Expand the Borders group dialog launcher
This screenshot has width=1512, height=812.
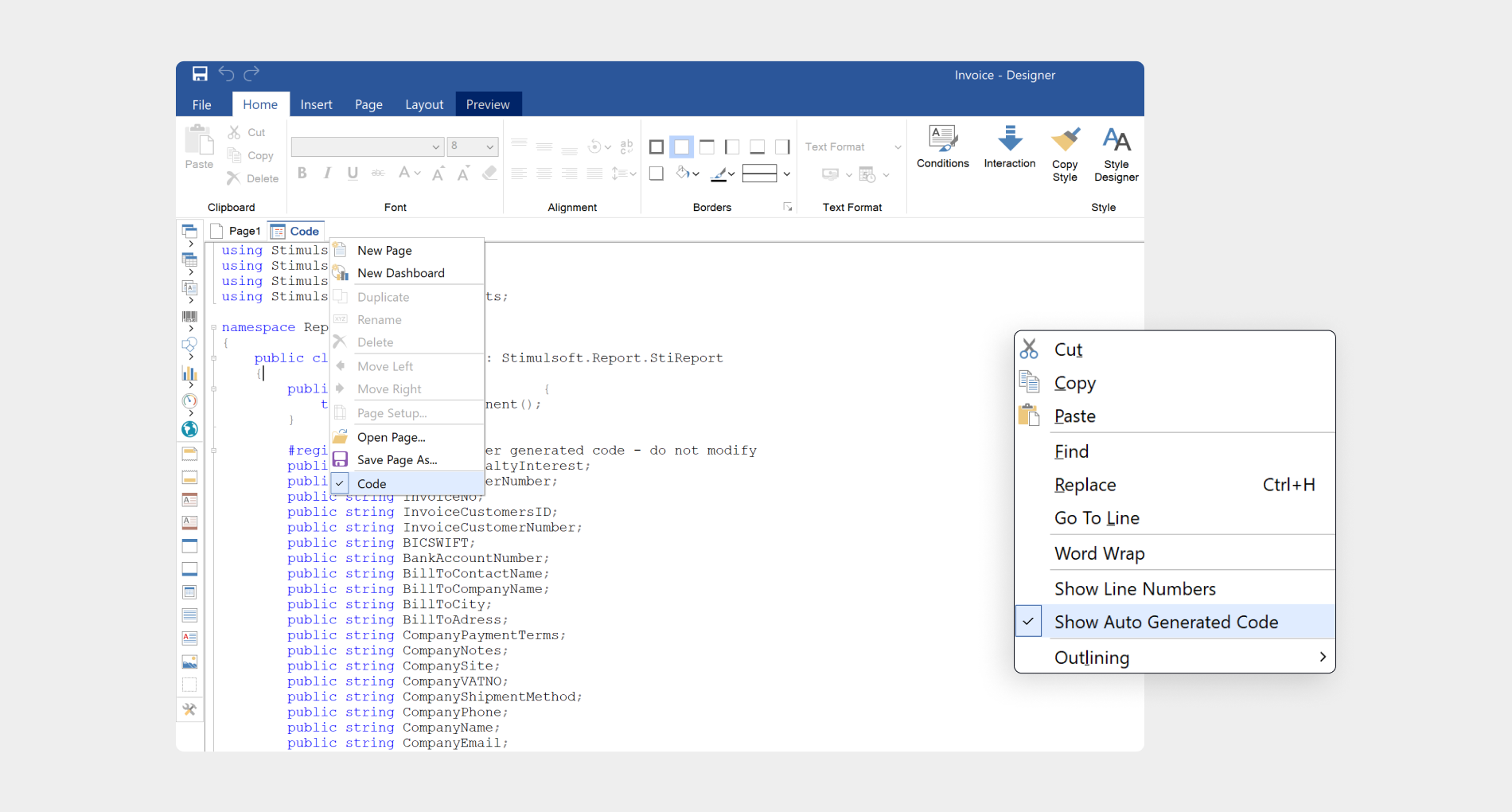pos(788,207)
